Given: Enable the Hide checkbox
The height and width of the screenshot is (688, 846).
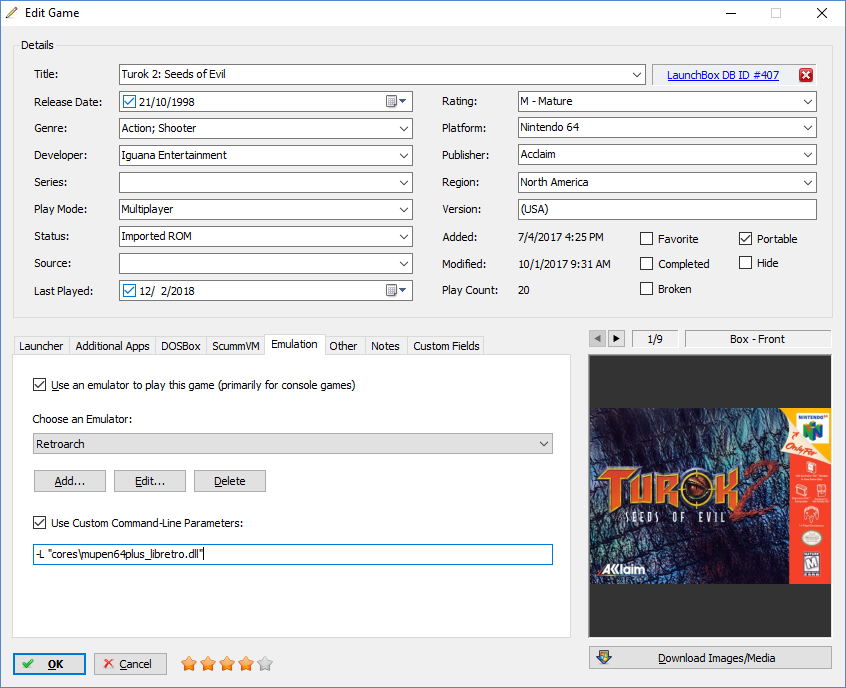Looking at the screenshot, I should pos(745,263).
